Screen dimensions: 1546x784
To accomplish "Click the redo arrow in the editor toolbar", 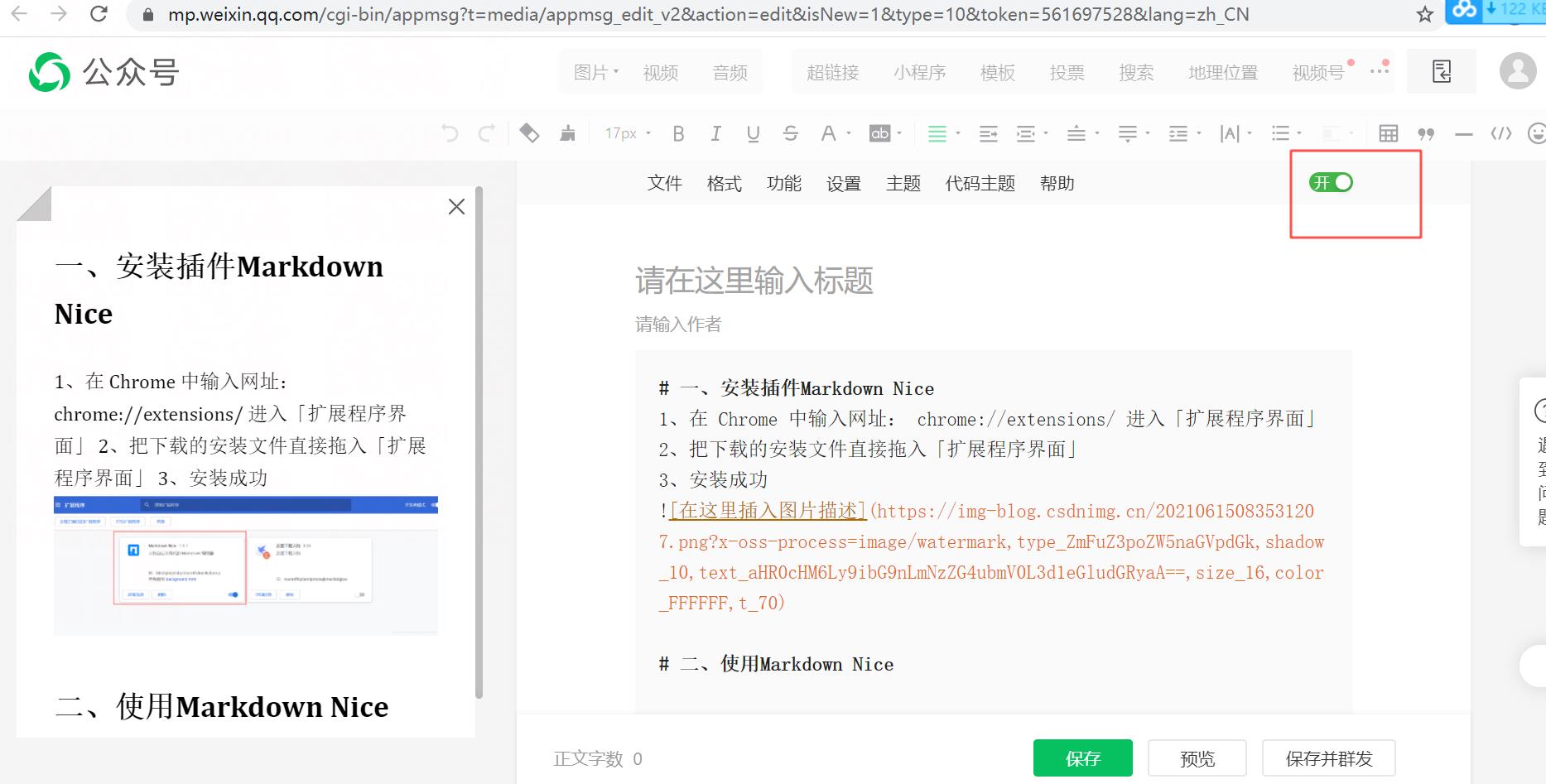I will pyautogui.click(x=487, y=133).
